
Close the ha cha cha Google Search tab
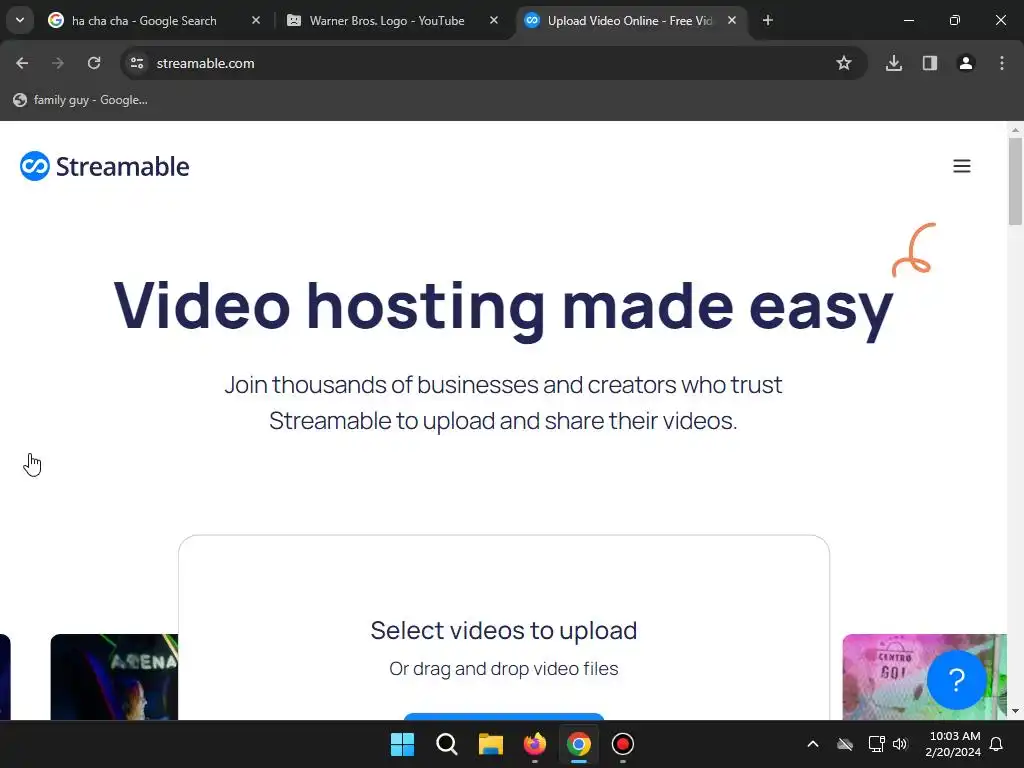tap(256, 20)
